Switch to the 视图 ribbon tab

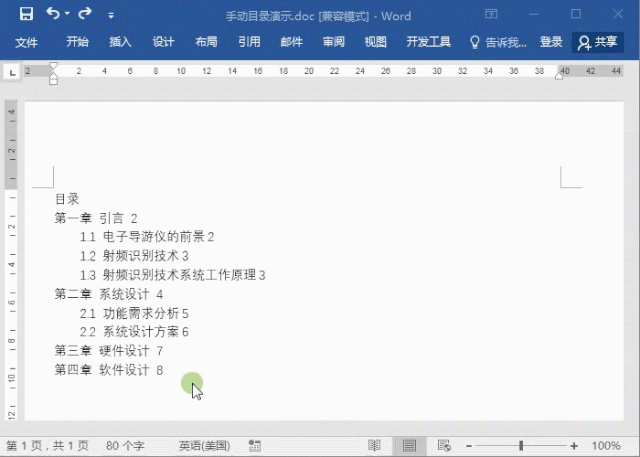pos(376,42)
